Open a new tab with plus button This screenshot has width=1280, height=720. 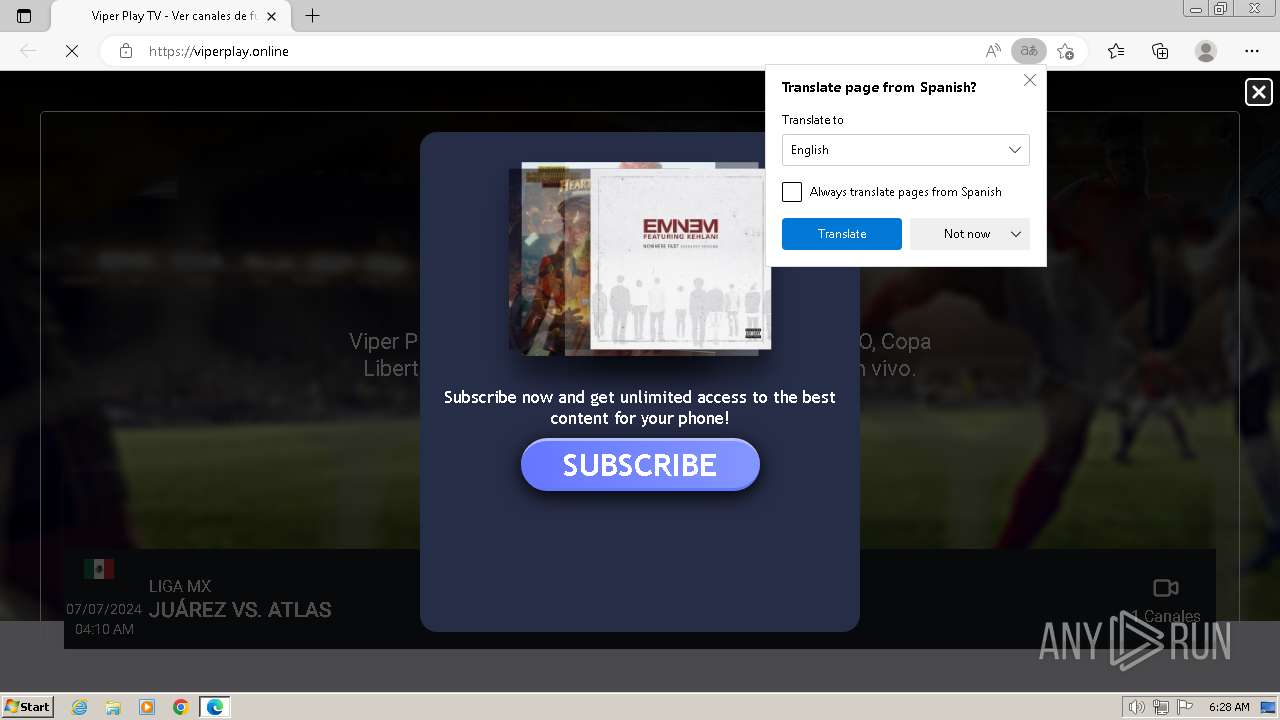[313, 16]
